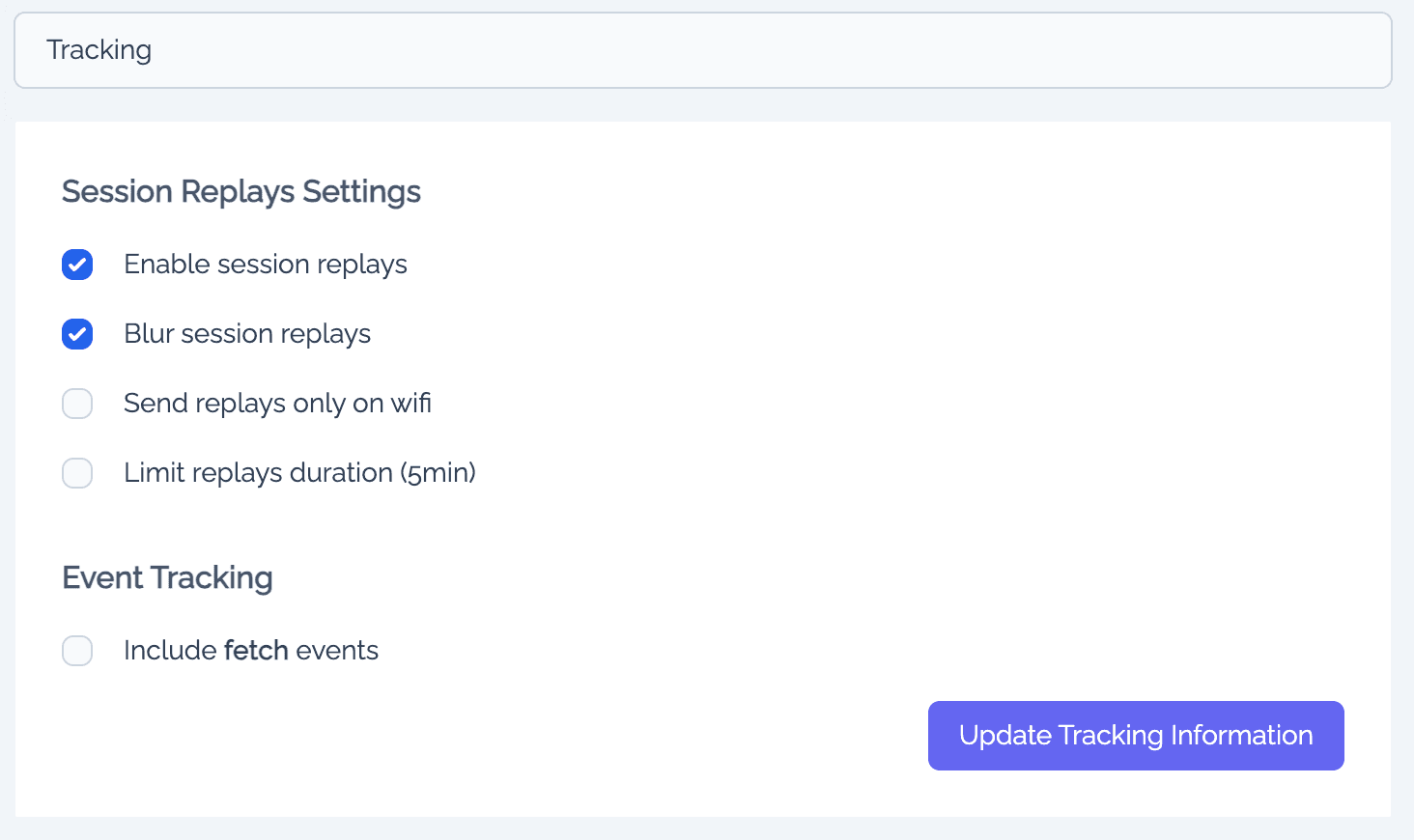The height and width of the screenshot is (840, 1414).
Task: Click Update Tracking Information button
Action: pyautogui.click(x=1136, y=736)
